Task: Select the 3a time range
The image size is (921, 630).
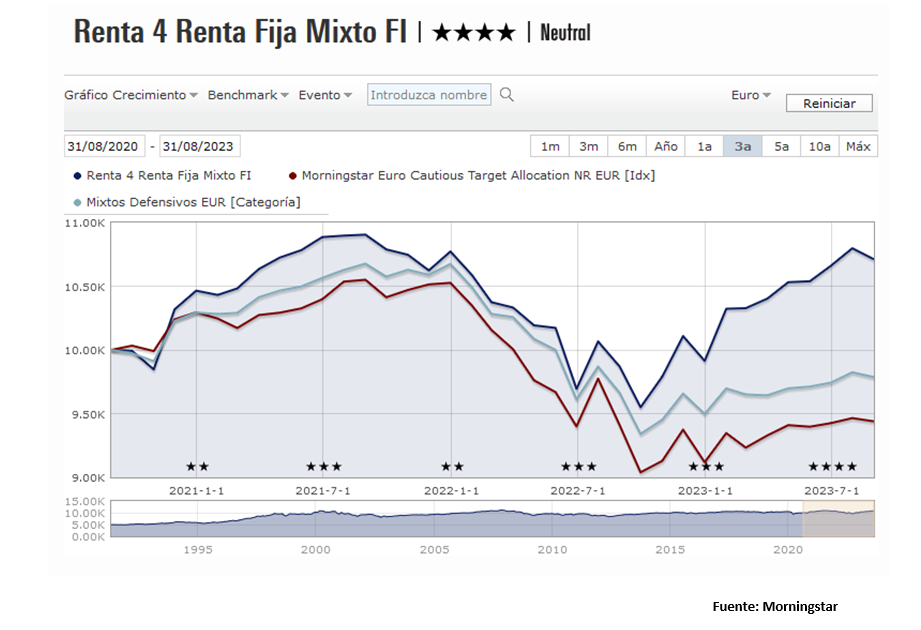Action: [x=742, y=146]
